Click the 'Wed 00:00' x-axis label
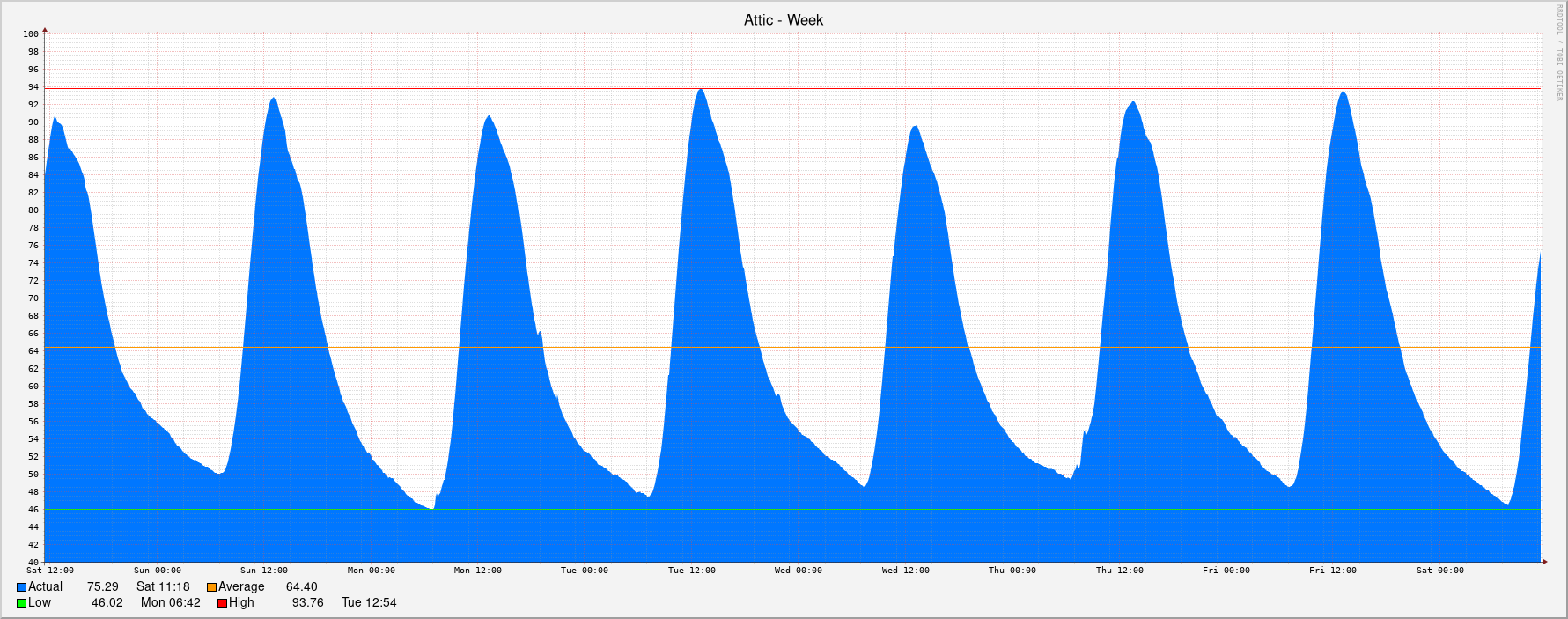Image resolution: width=1568 pixels, height=619 pixels. (x=798, y=571)
